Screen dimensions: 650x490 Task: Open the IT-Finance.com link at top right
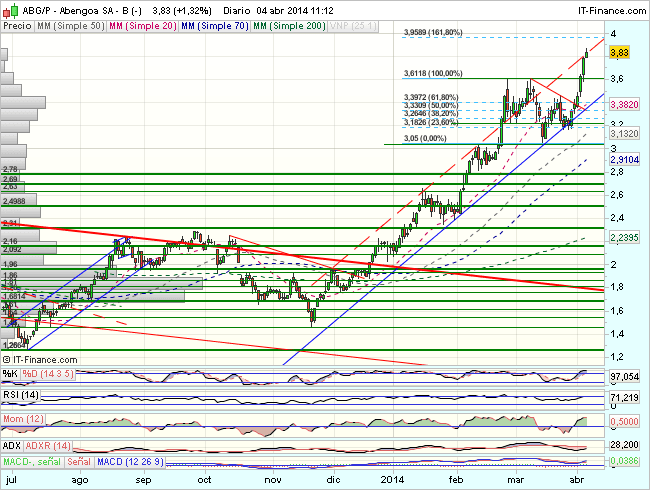pos(612,11)
